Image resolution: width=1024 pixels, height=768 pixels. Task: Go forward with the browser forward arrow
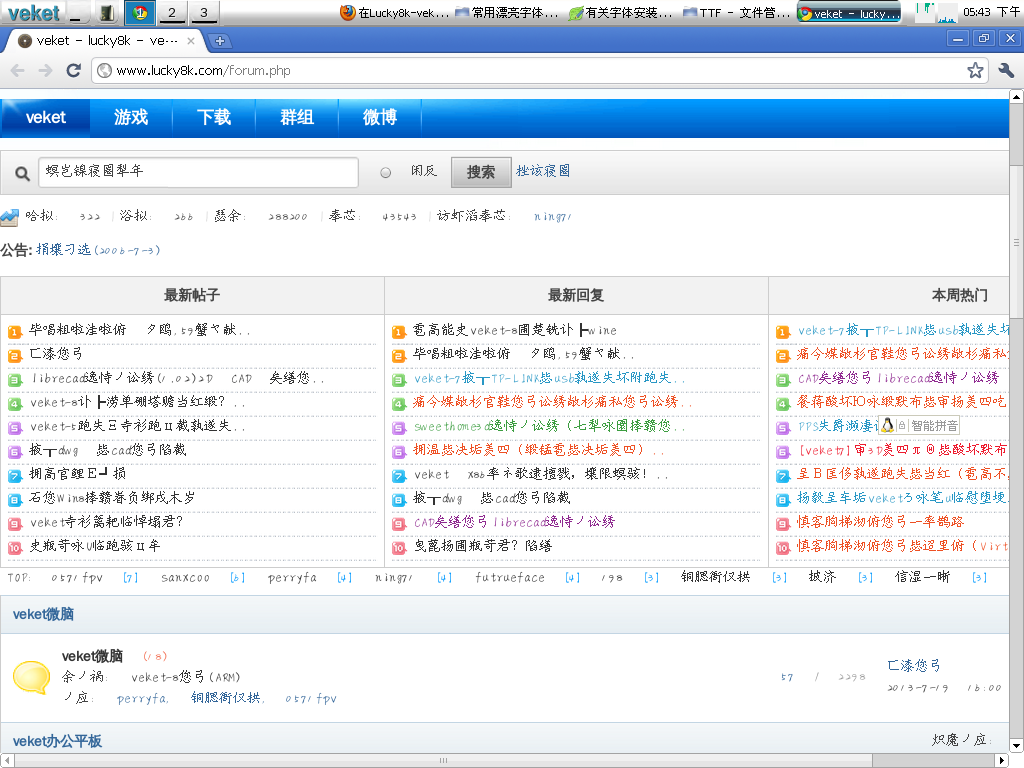(x=45, y=71)
